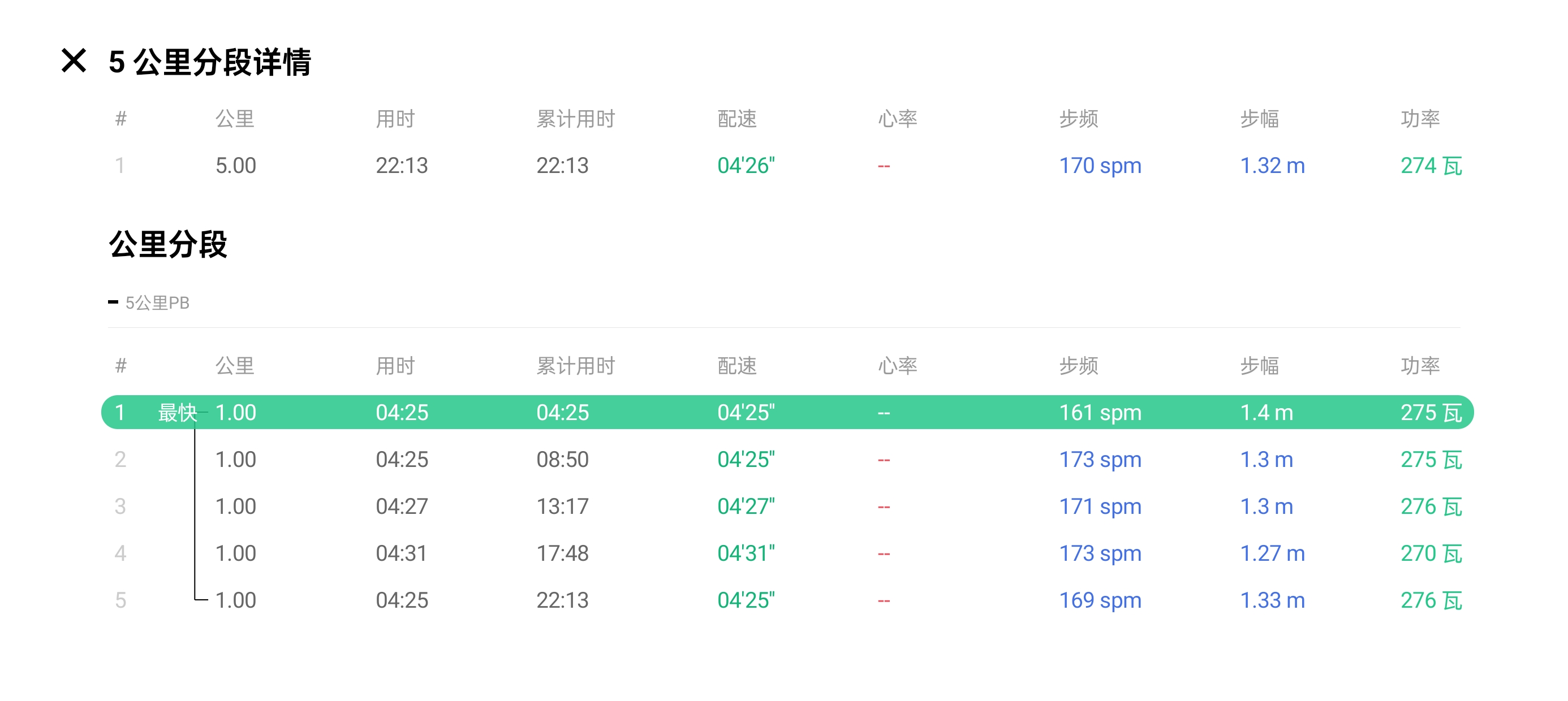This screenshot has width=1568, height=701.
Task: Click 1.27 m stride in row 4
Action: point(1272,553)
